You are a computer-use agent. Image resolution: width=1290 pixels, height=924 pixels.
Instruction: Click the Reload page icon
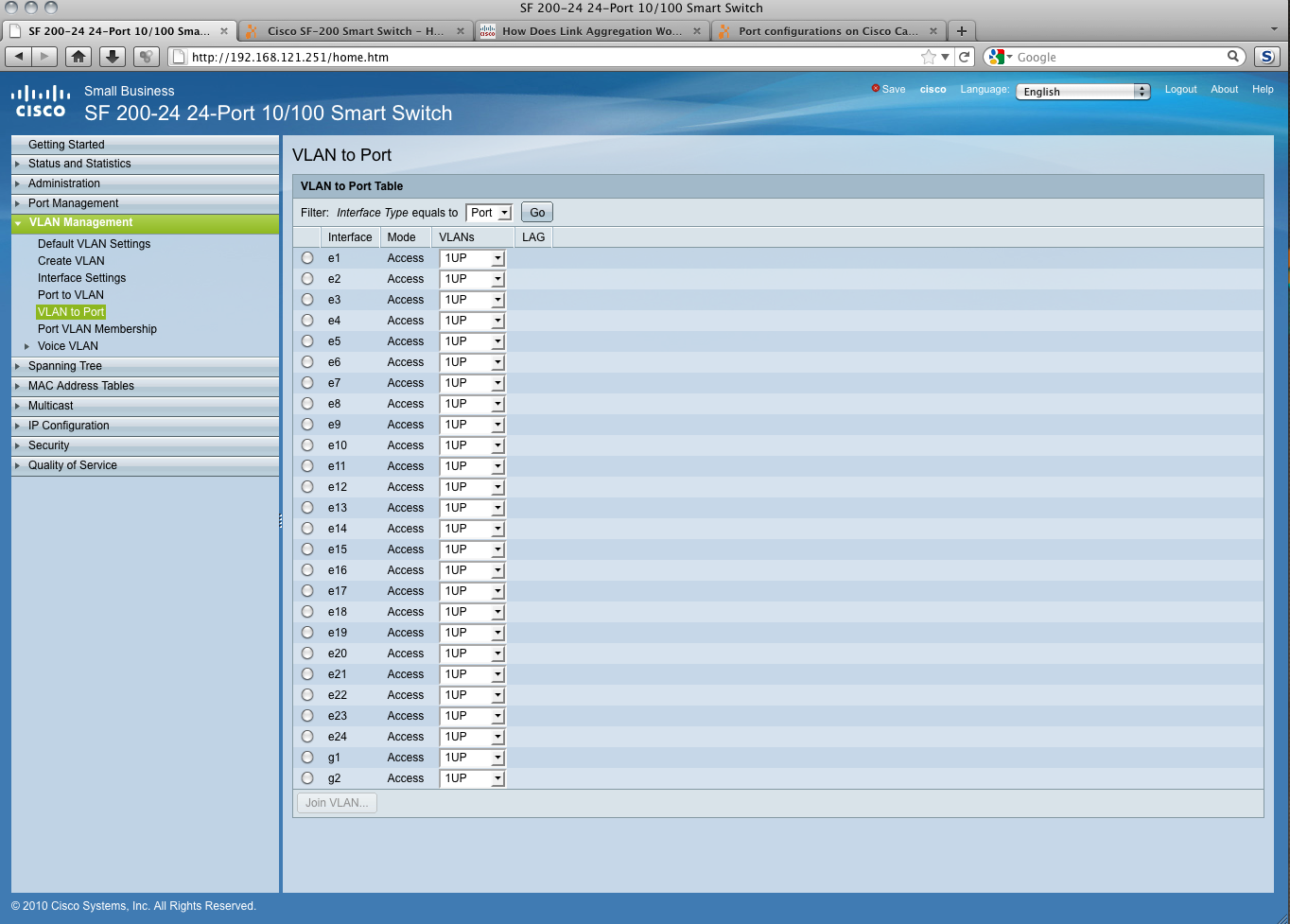[x=965, y=57]
